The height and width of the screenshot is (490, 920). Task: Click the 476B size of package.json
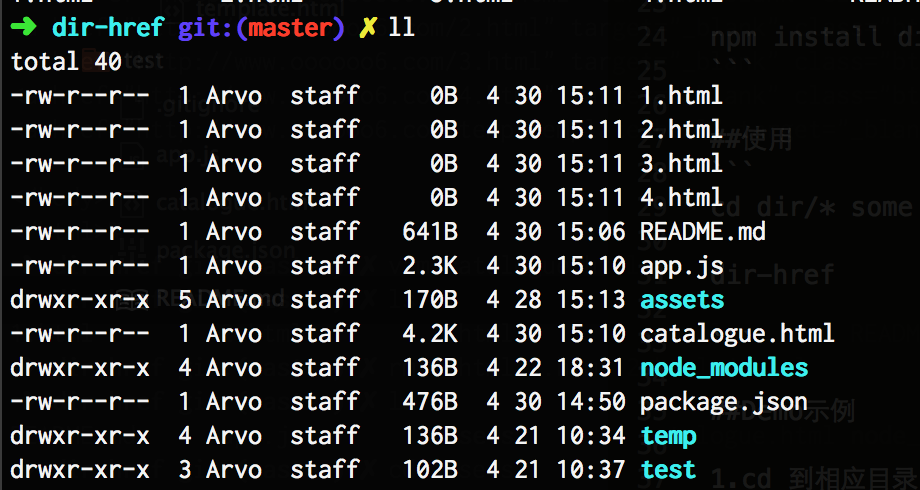point(430,401)
